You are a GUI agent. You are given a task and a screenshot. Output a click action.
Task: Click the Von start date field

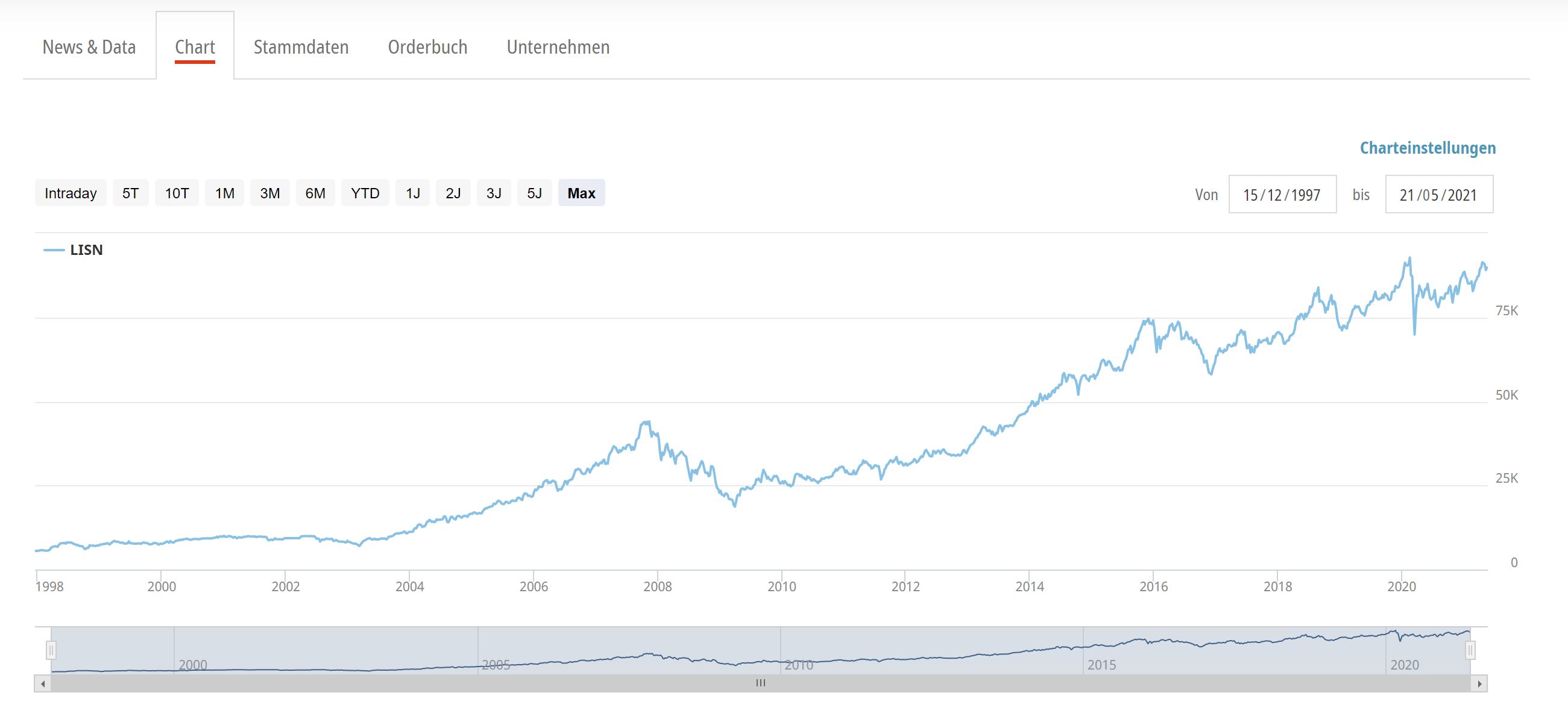(1282, 195)
